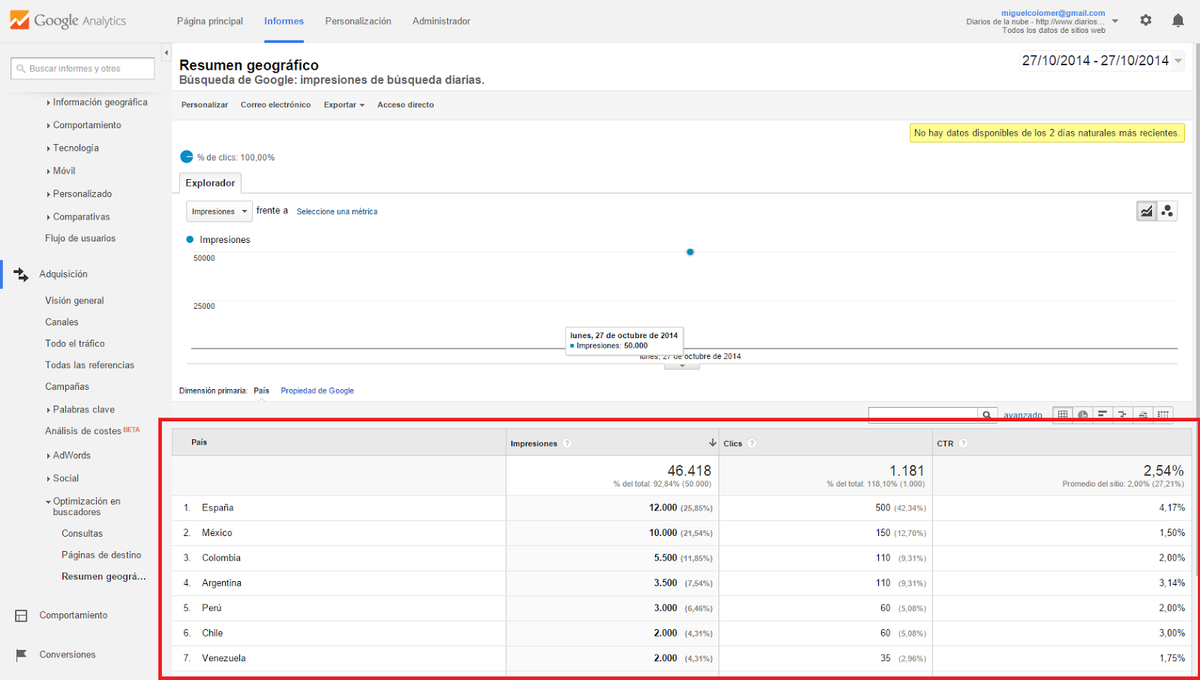Collapse the left sidebar arrow
The width and height of the screenshot is (1200, 680).
(165, 53)
